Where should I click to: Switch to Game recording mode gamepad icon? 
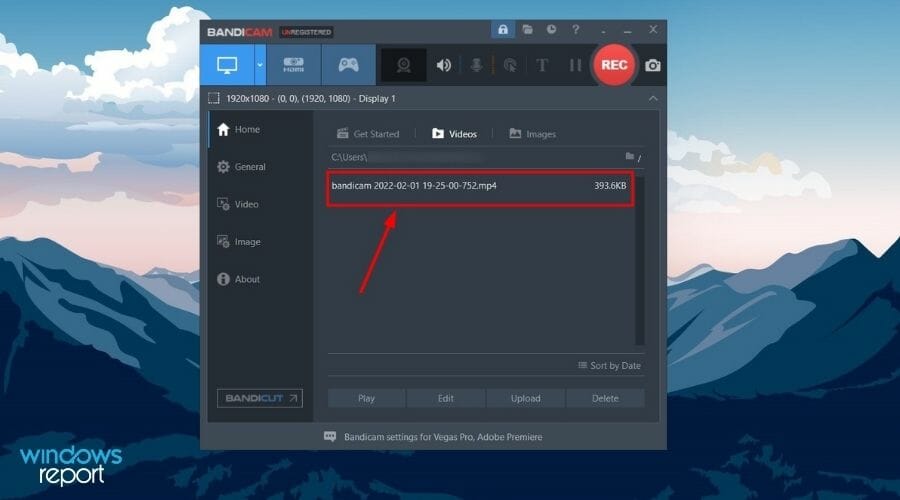[348, 65]
